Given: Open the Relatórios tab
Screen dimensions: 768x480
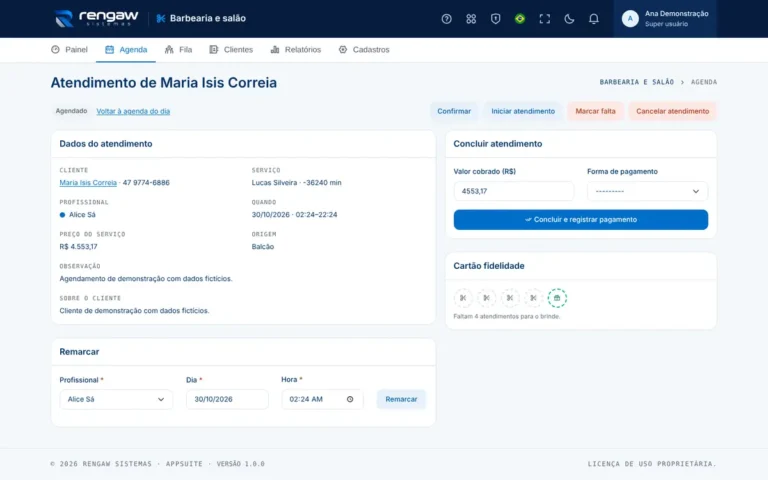Looking at the screenshot, I should 296,49.
